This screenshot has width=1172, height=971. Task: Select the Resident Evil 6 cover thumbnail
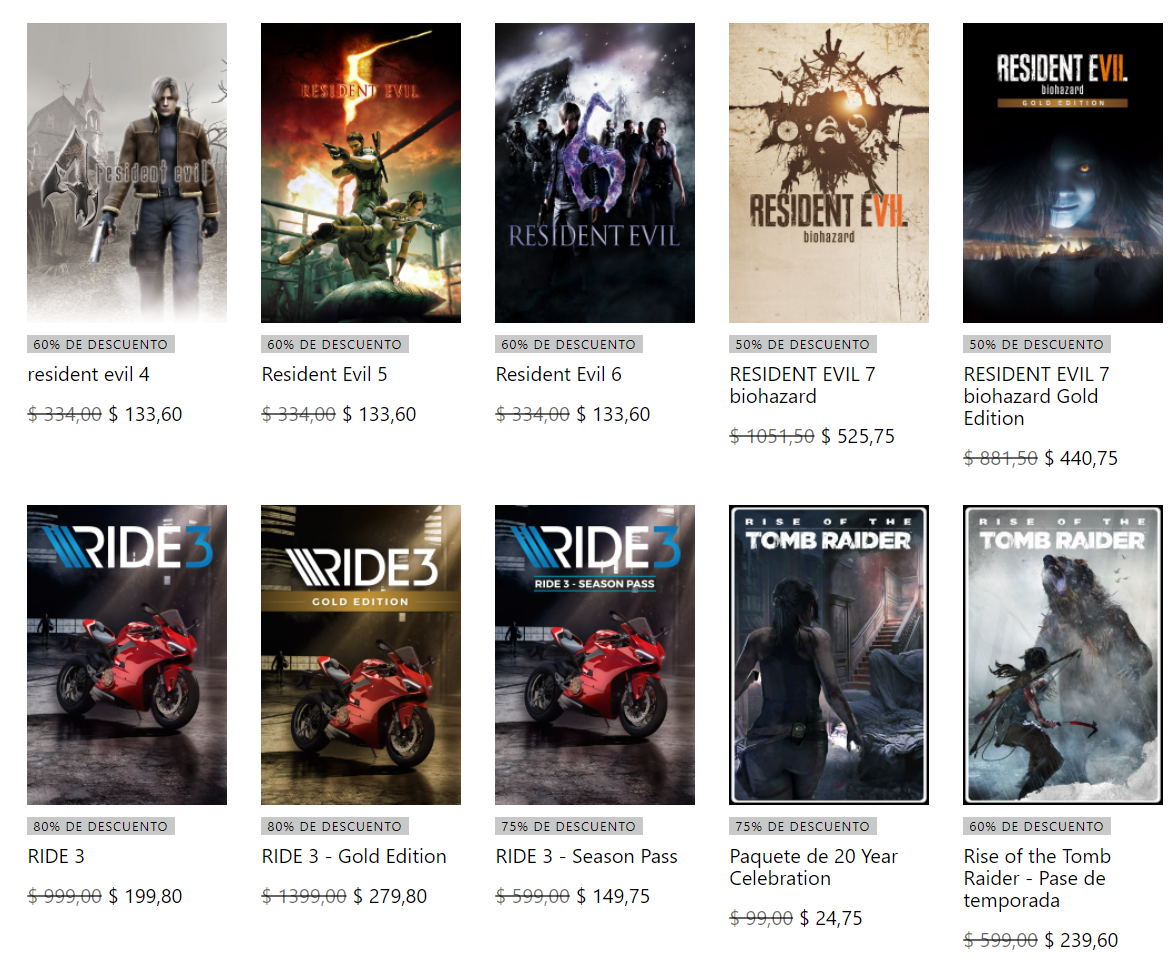click(x=595, y=173)
